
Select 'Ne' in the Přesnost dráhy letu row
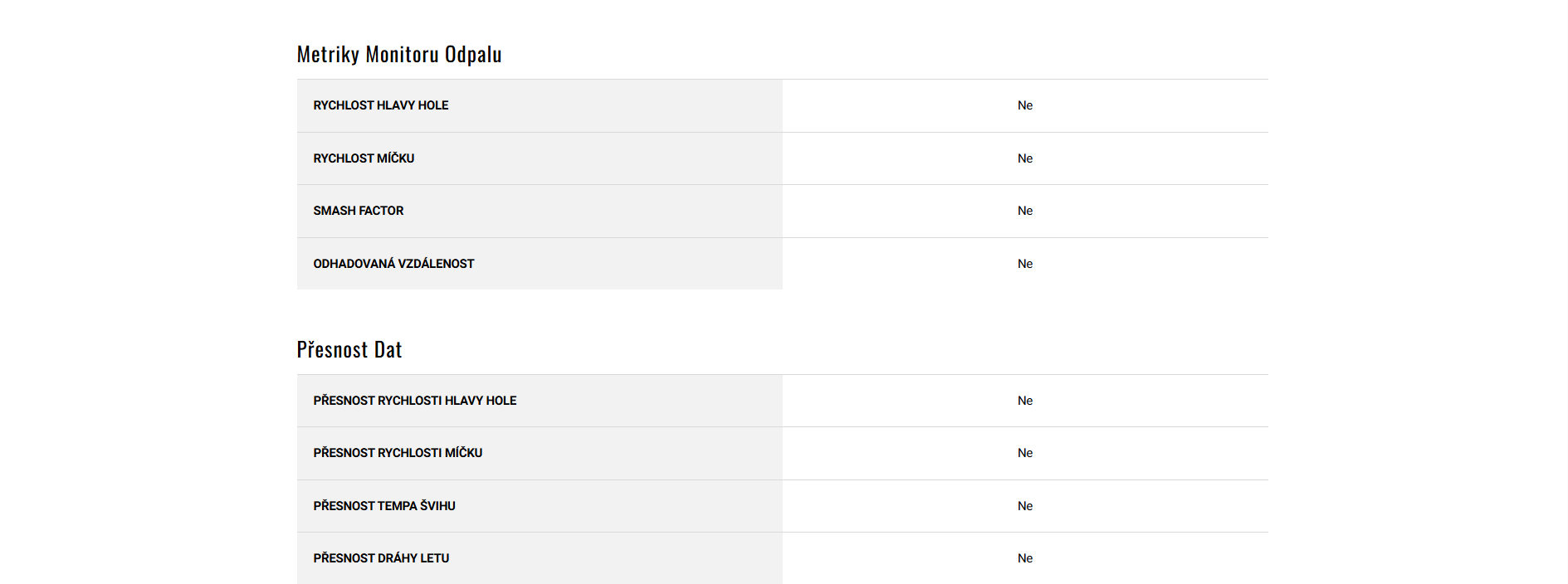1025,558
